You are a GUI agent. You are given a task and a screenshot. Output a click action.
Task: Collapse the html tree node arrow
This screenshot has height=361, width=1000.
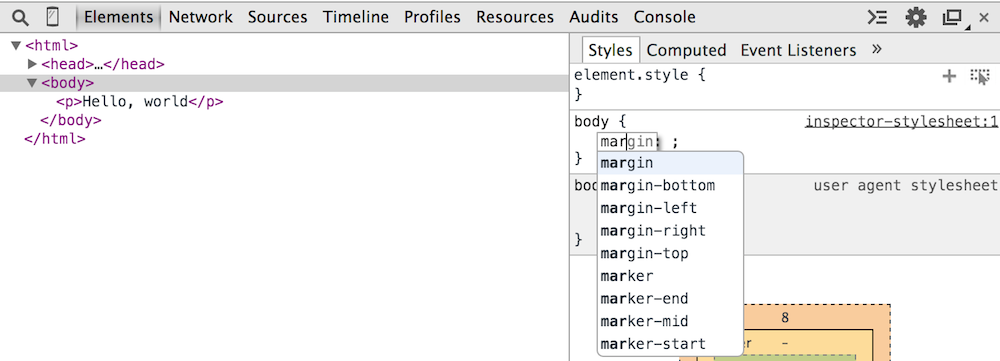(x=16, y=45)
